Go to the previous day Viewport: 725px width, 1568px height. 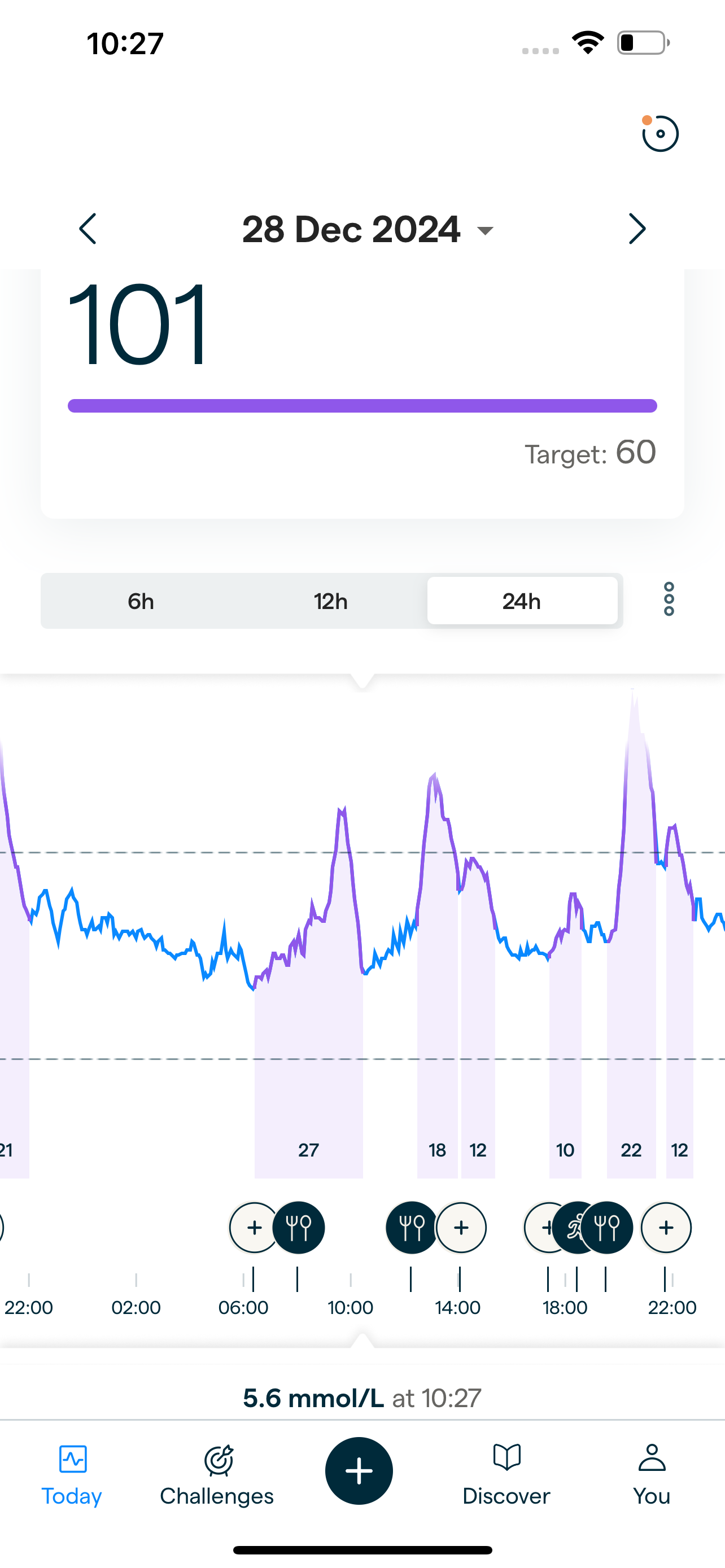click(88, 229)
